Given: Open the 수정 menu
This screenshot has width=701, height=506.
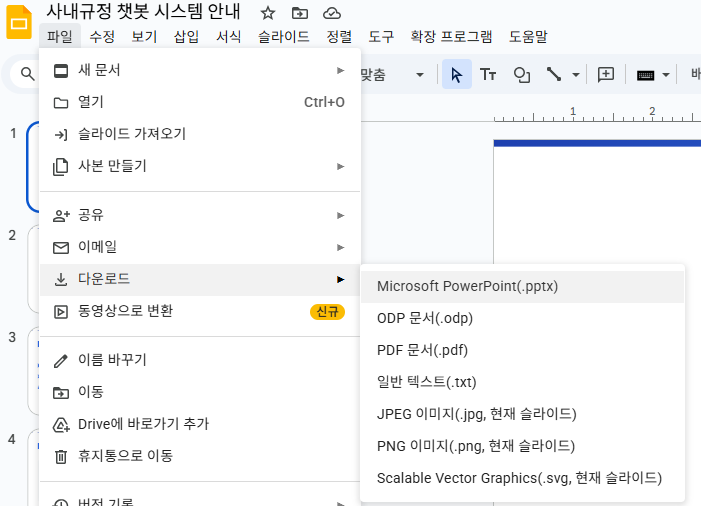Looking at the screenshot, I should coord(102,36).
